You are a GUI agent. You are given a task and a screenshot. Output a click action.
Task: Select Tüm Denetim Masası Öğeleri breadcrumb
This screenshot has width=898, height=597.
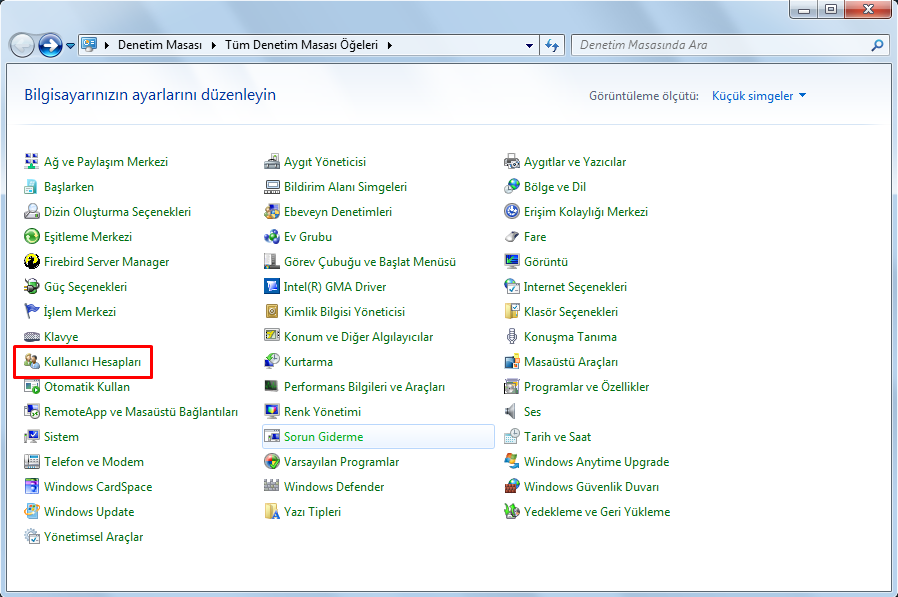tap(301, 45)
